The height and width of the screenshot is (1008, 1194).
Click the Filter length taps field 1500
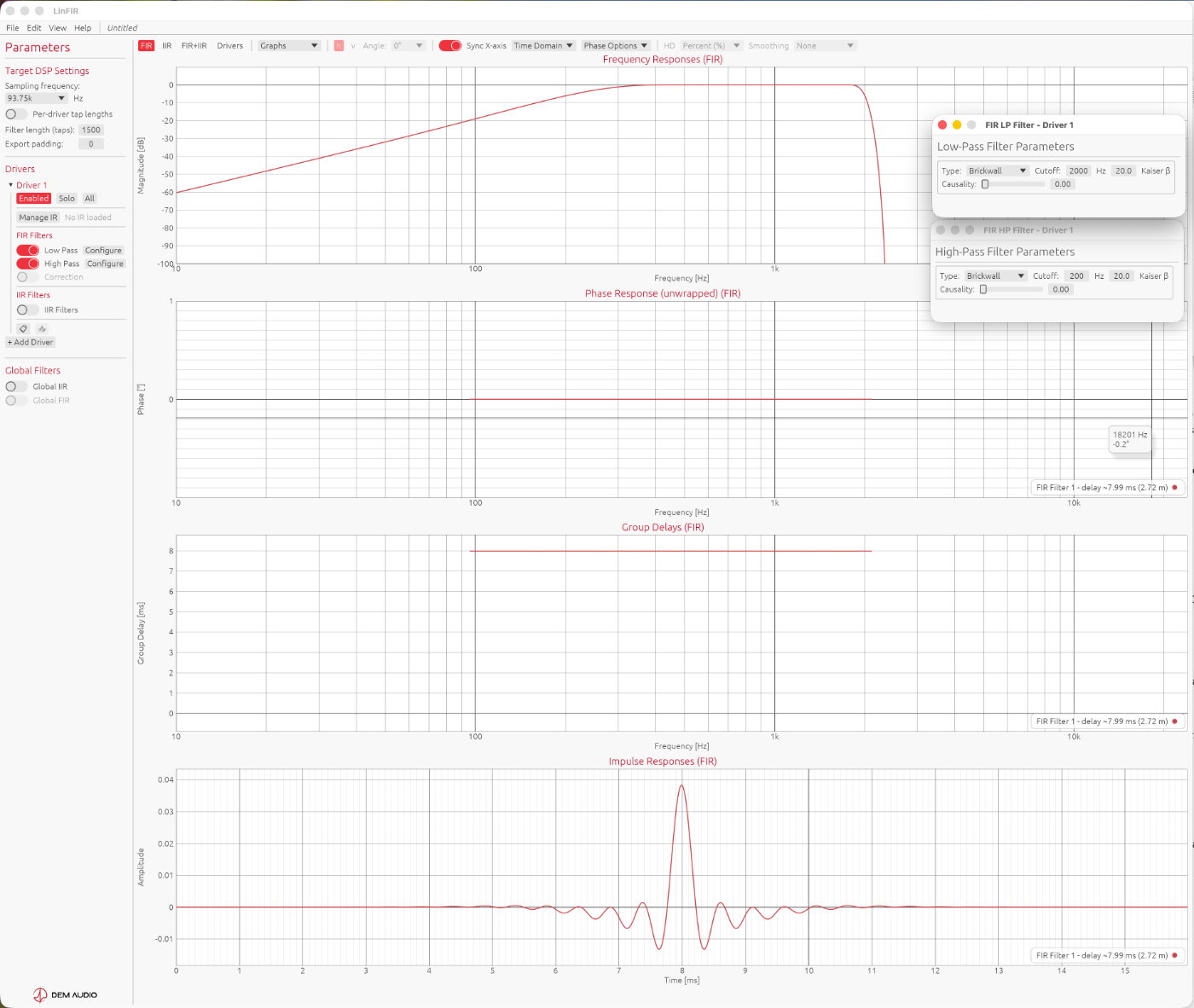point(91,130)
